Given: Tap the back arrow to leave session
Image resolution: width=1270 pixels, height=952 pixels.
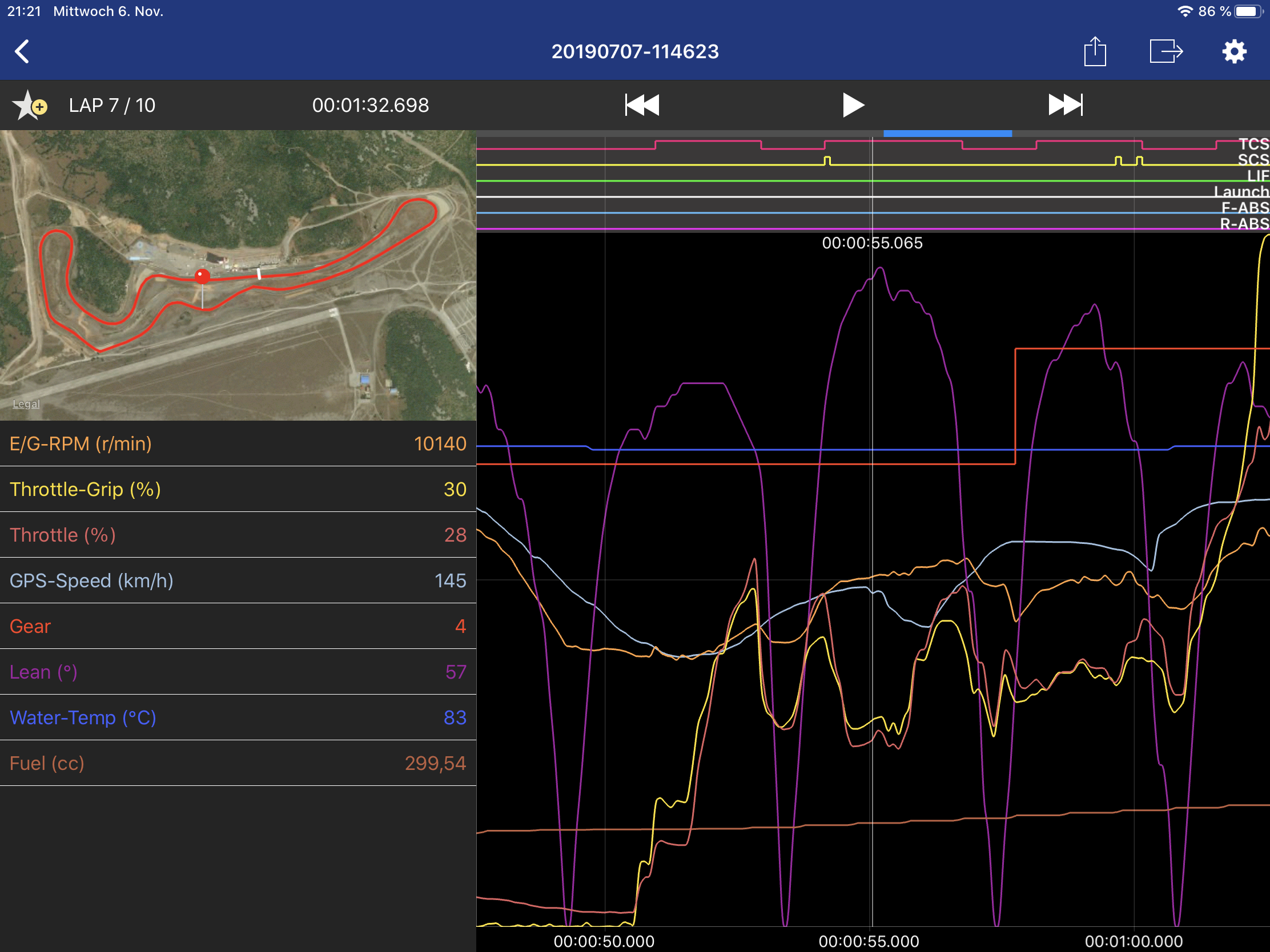Looking at the screenshot, I should [22, 51].
